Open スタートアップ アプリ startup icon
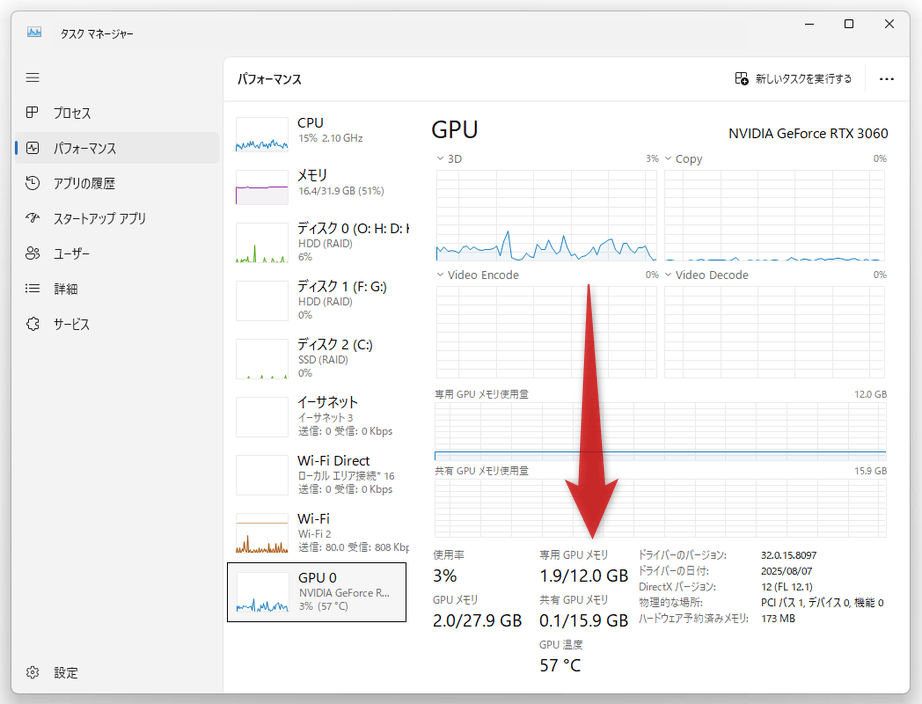 (x=32, y=218)
